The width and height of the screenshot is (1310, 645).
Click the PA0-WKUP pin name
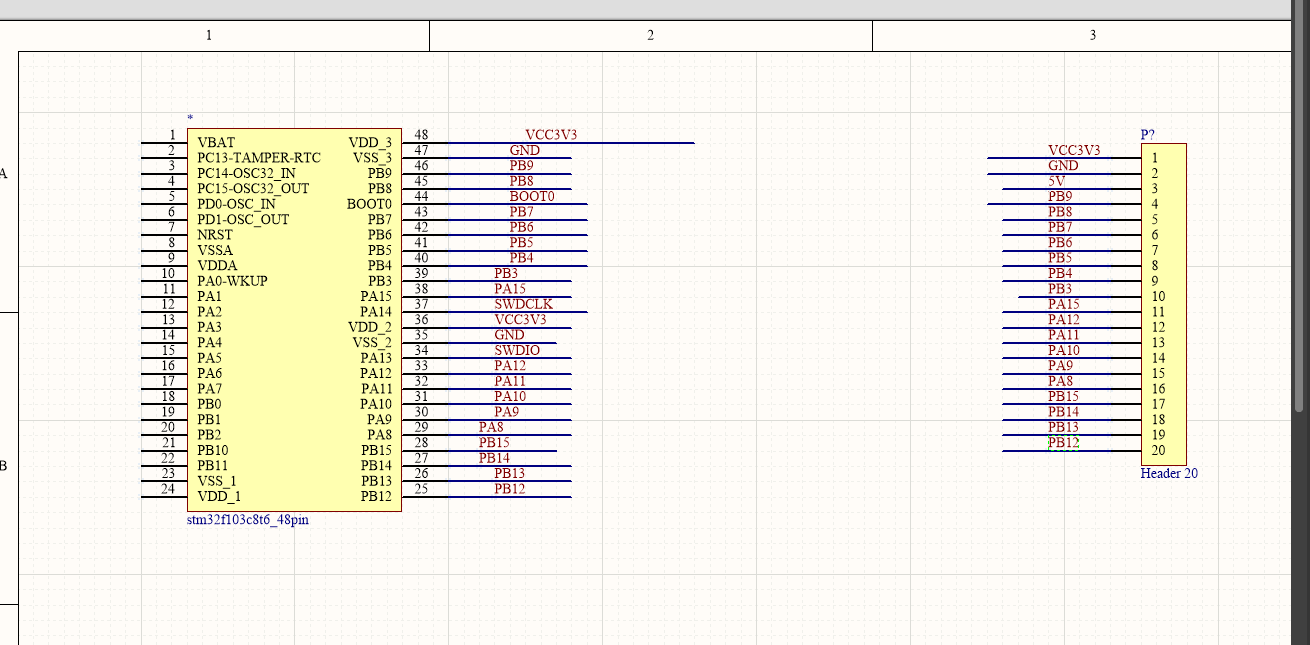click(x=232, y=281)
